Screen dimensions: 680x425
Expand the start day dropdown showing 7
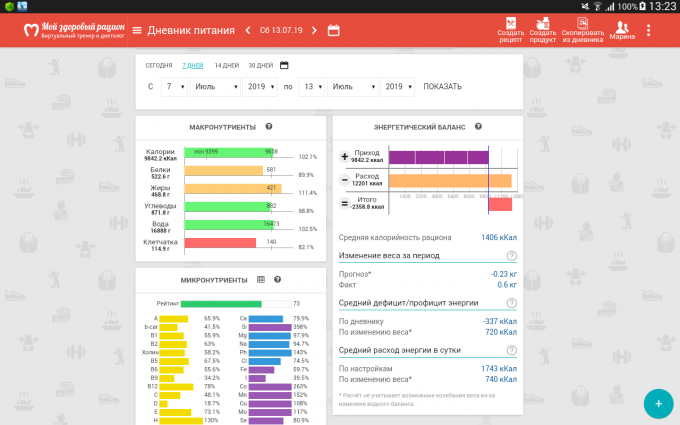[175, 87]
